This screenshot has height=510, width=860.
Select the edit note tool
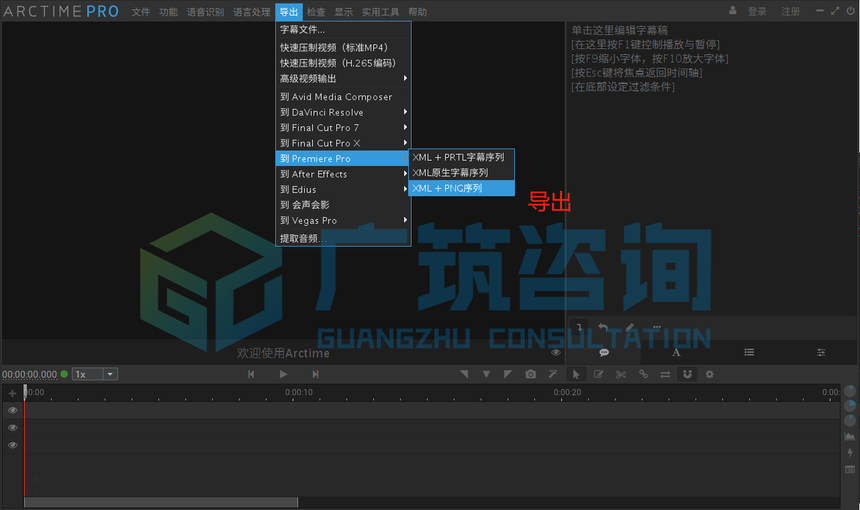pos(598,375)
